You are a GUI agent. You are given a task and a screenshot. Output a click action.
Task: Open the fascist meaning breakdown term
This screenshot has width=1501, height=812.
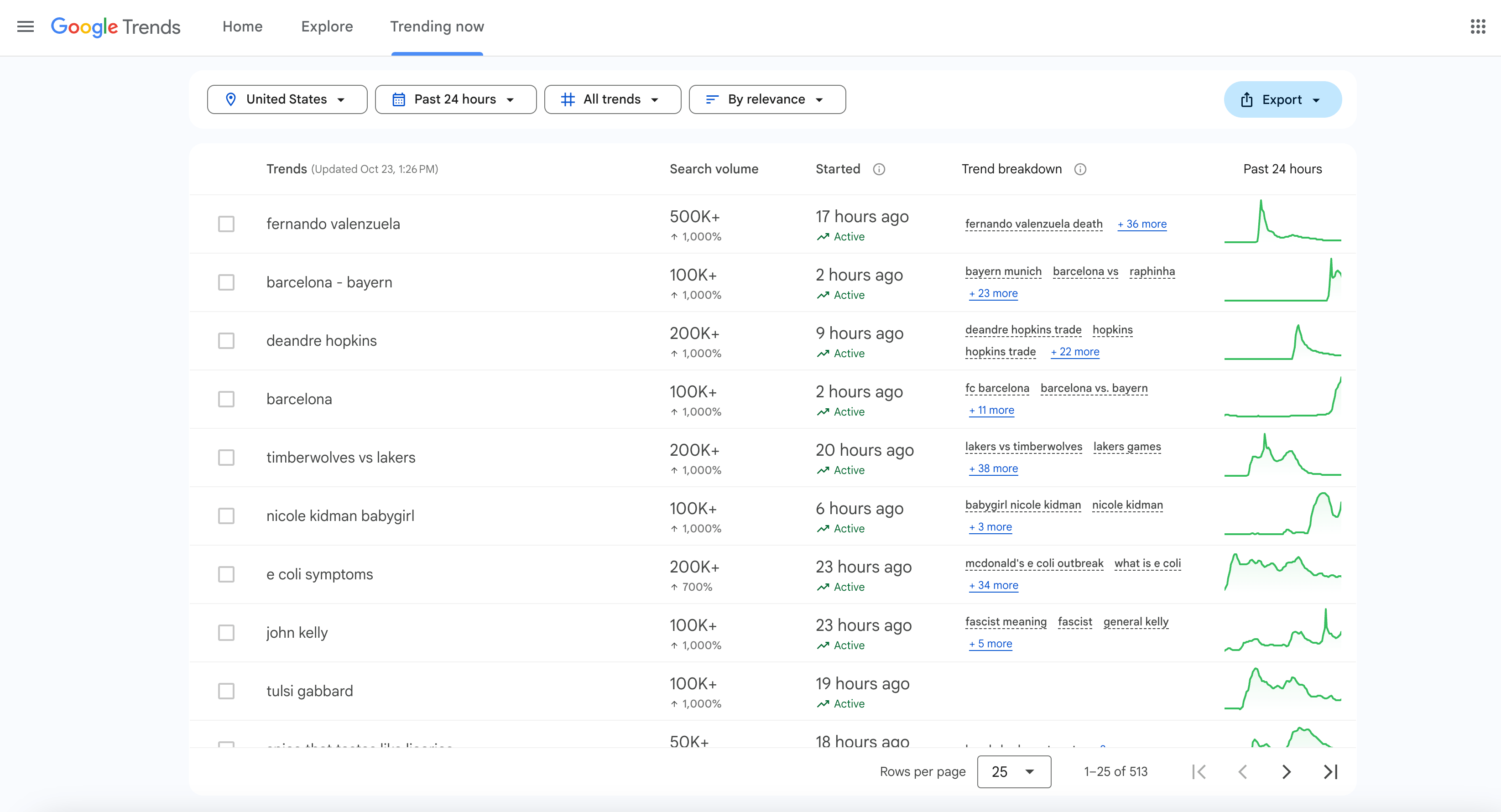(x=1006, y=621)
